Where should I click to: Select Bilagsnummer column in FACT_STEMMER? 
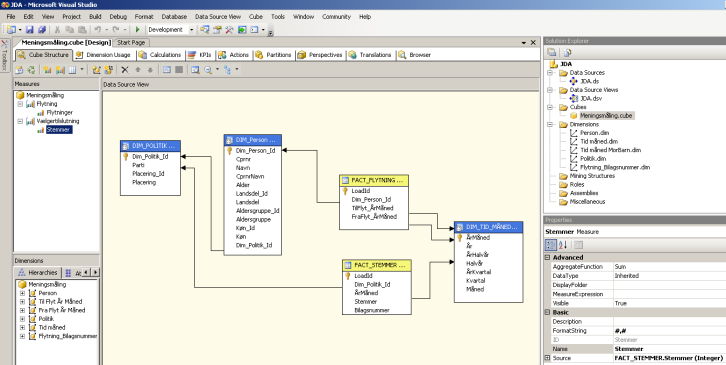pos(372,310)
